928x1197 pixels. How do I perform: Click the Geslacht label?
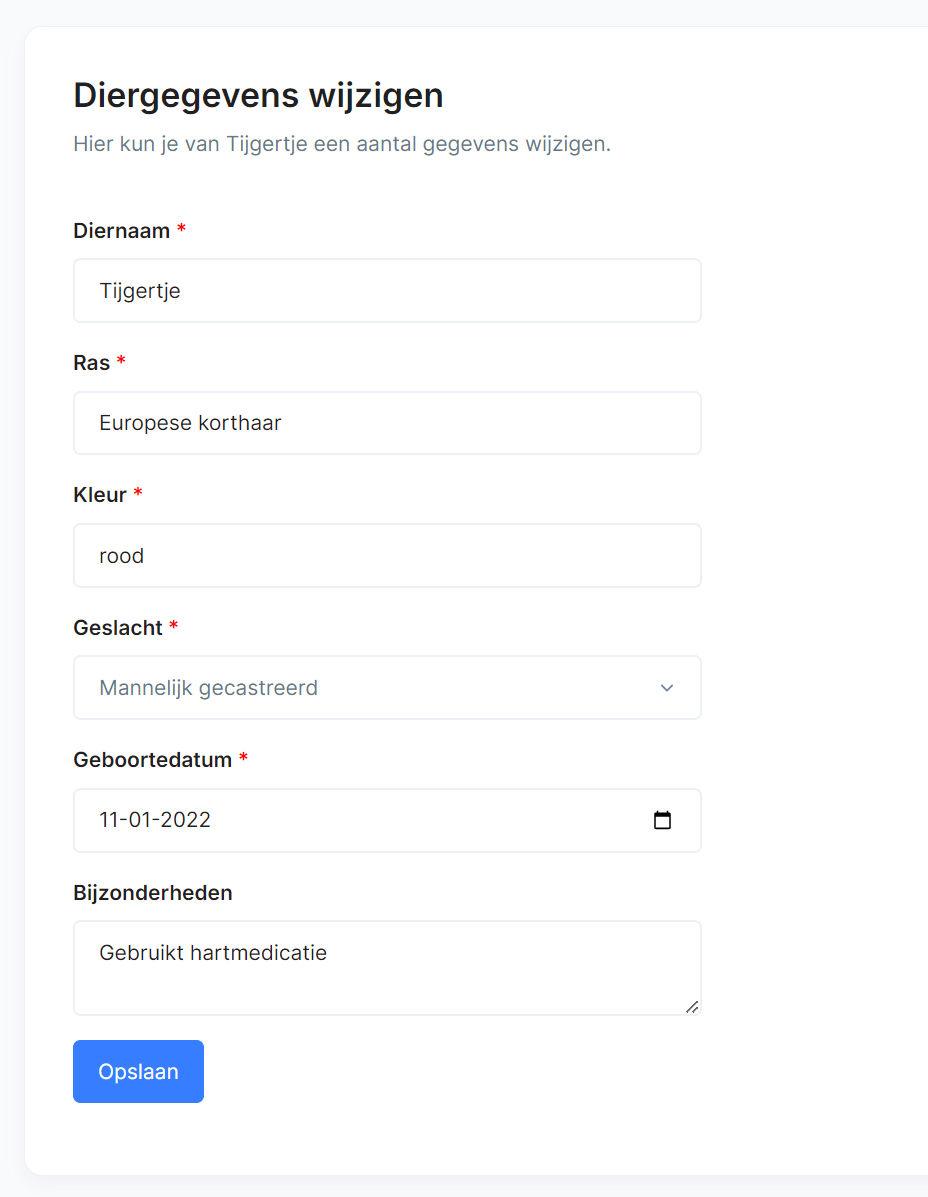coord(118,628)
